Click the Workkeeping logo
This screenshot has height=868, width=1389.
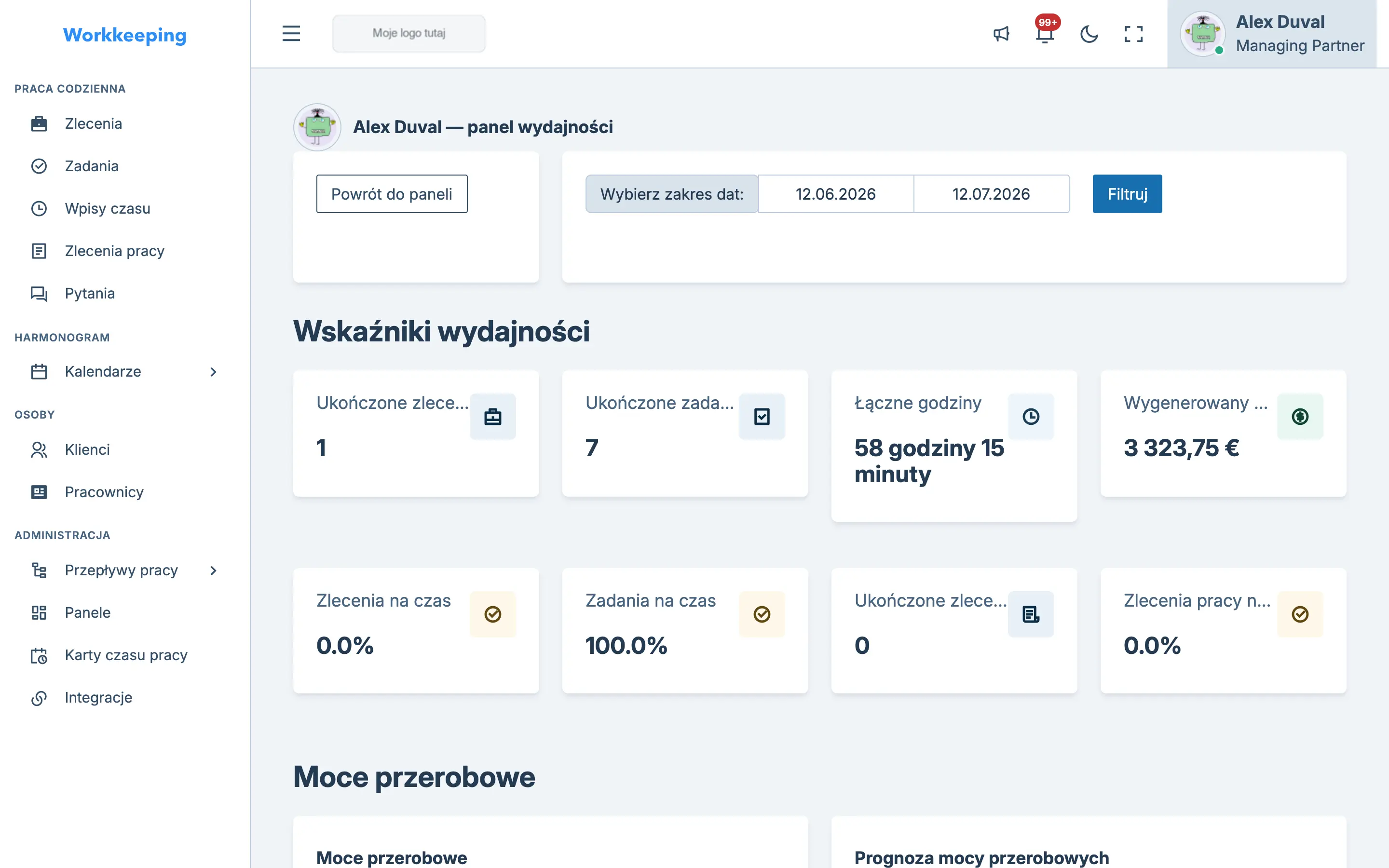coord(124,35)
